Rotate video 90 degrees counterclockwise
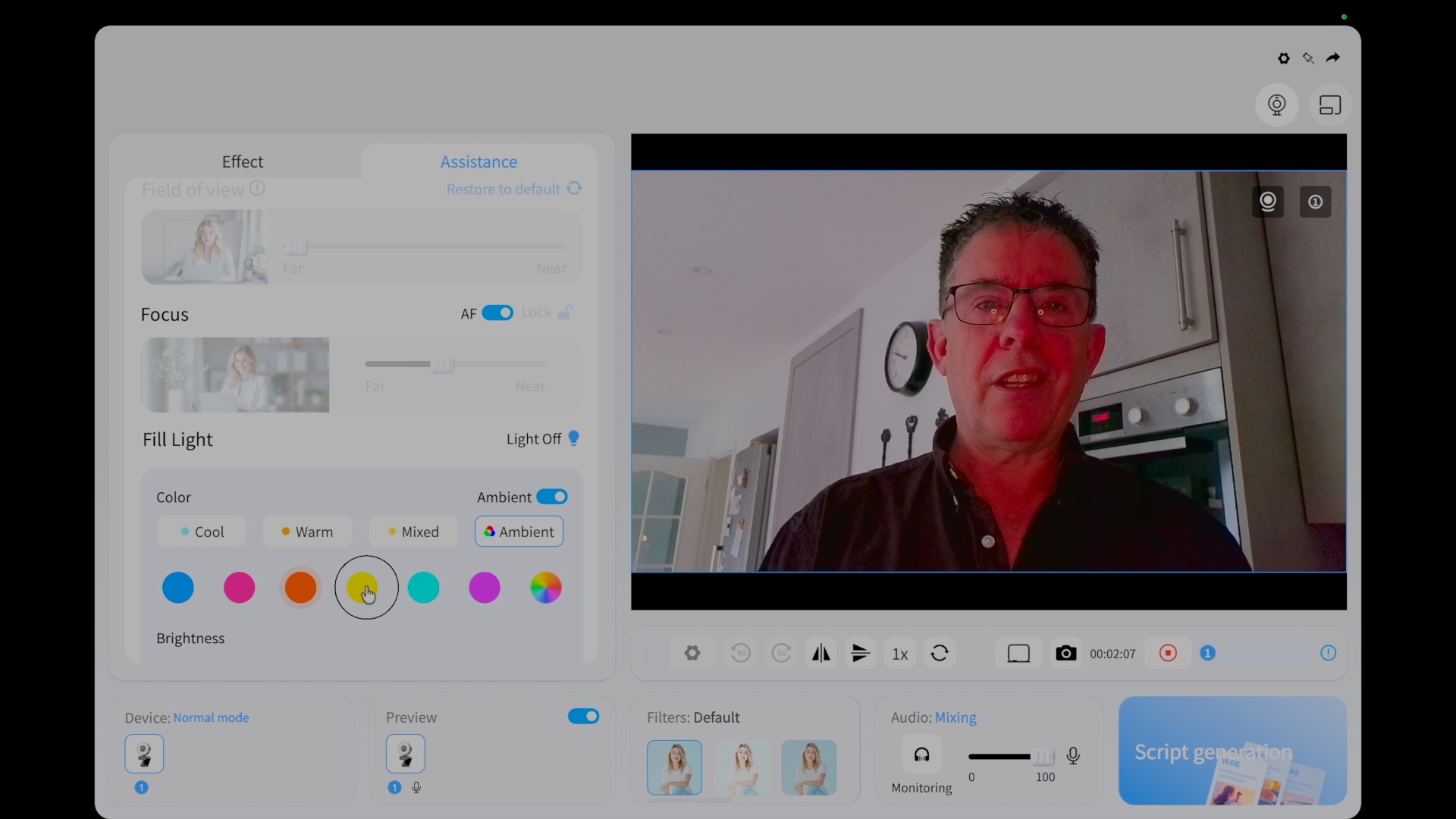 (740, 653)
